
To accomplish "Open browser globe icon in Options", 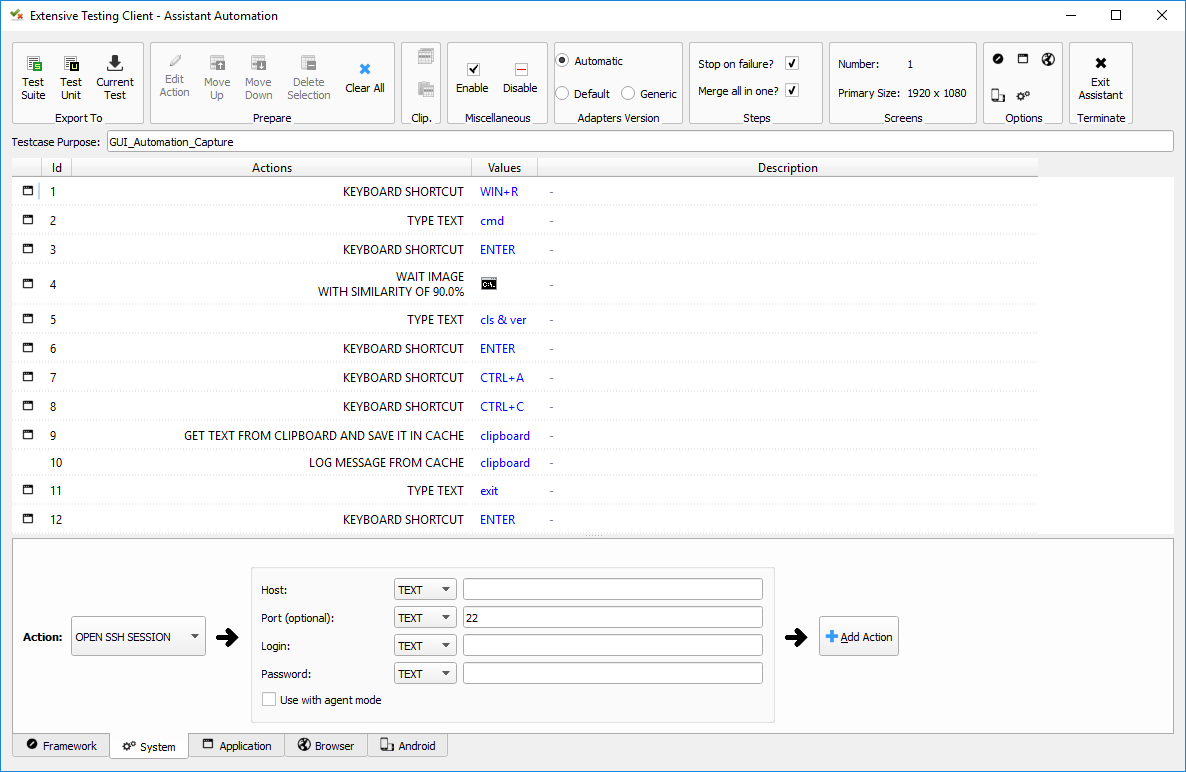I will coord(1048,59).
